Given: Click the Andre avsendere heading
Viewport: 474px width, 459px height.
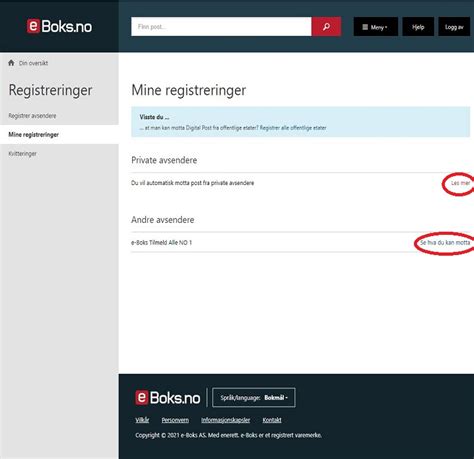Looking at the screenshot, I should pos(163,220).
